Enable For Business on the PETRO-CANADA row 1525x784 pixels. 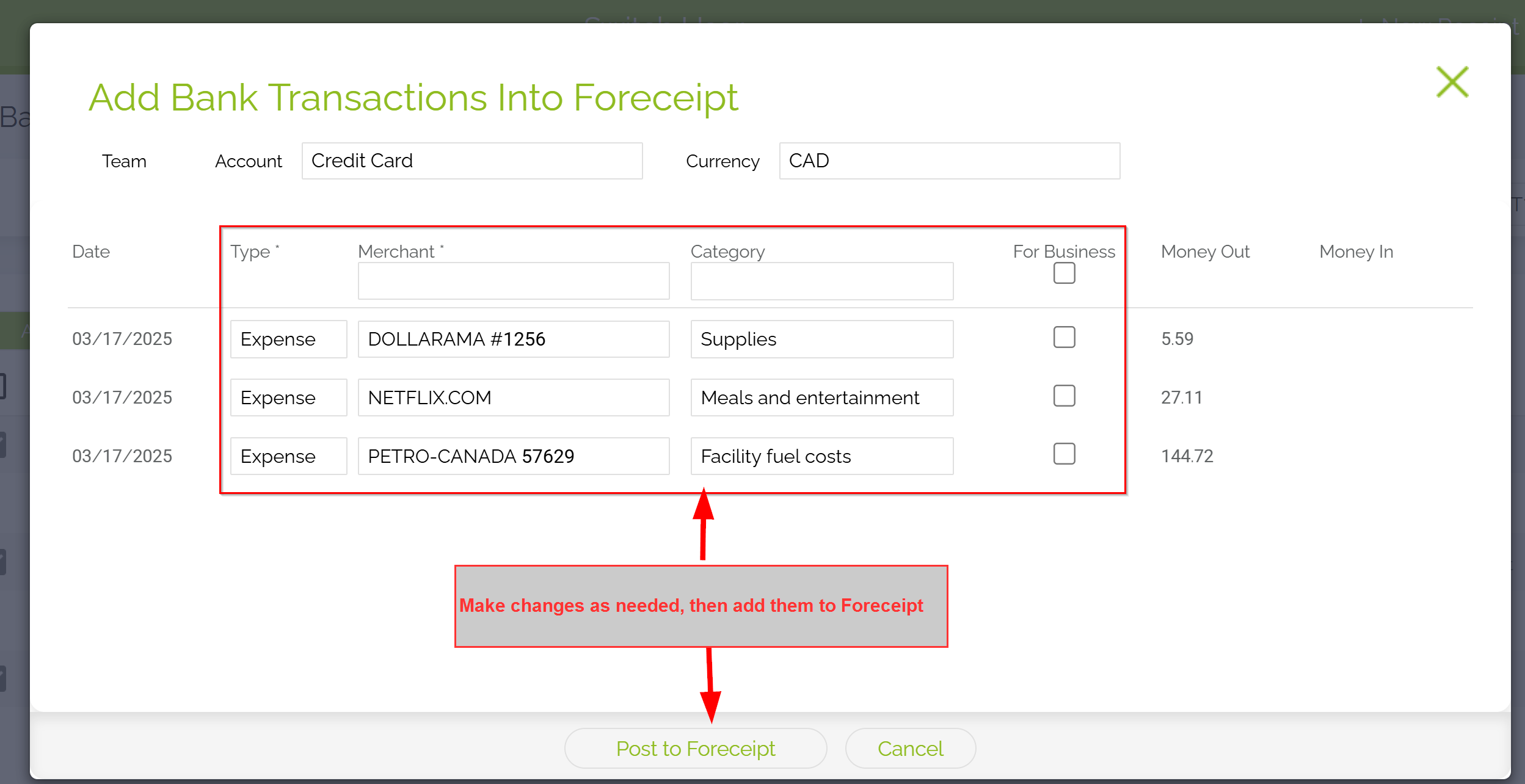1064,454
